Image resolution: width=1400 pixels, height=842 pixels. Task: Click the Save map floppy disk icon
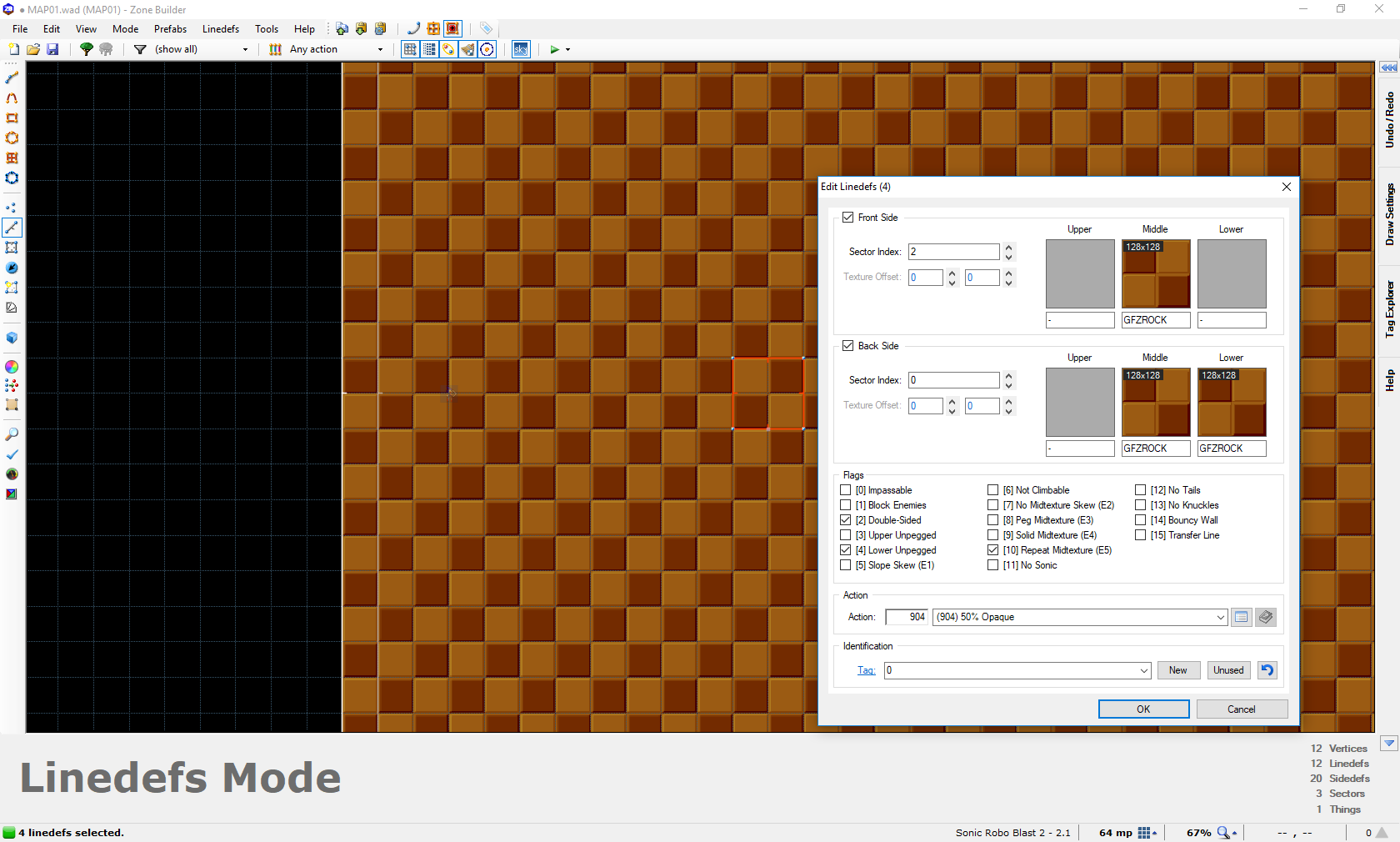(52, 49)
